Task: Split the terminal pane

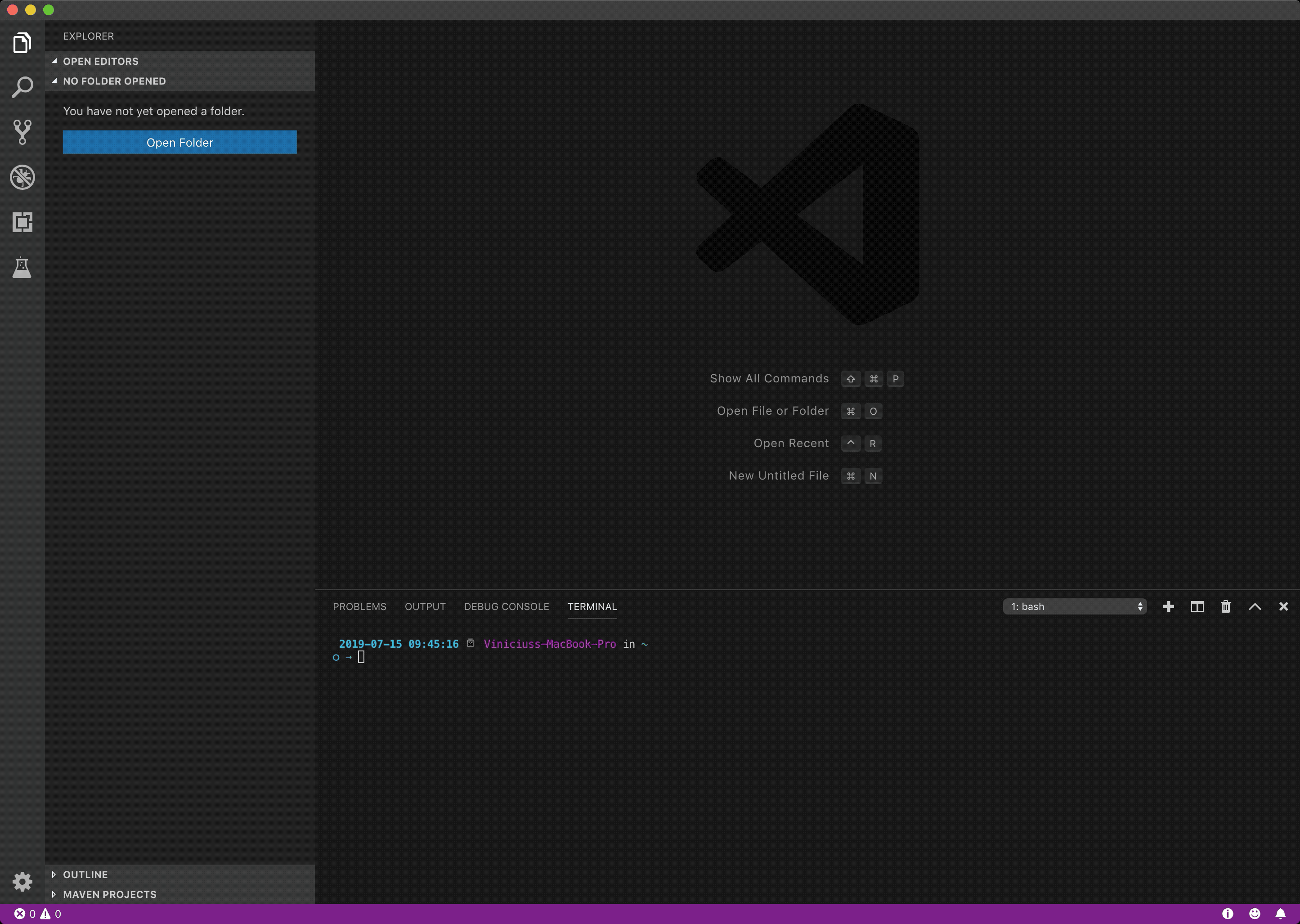Action: click(1197, 606)
